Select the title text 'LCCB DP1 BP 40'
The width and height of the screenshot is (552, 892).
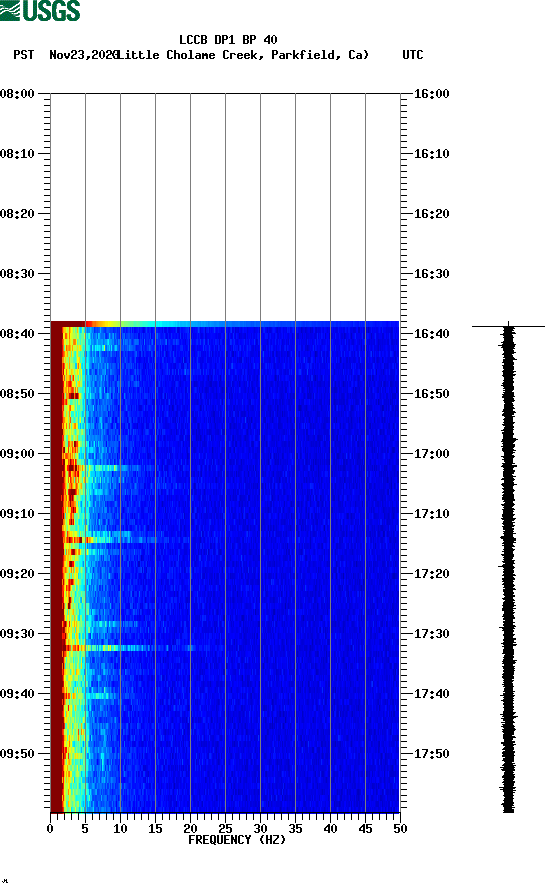[228, 40]
